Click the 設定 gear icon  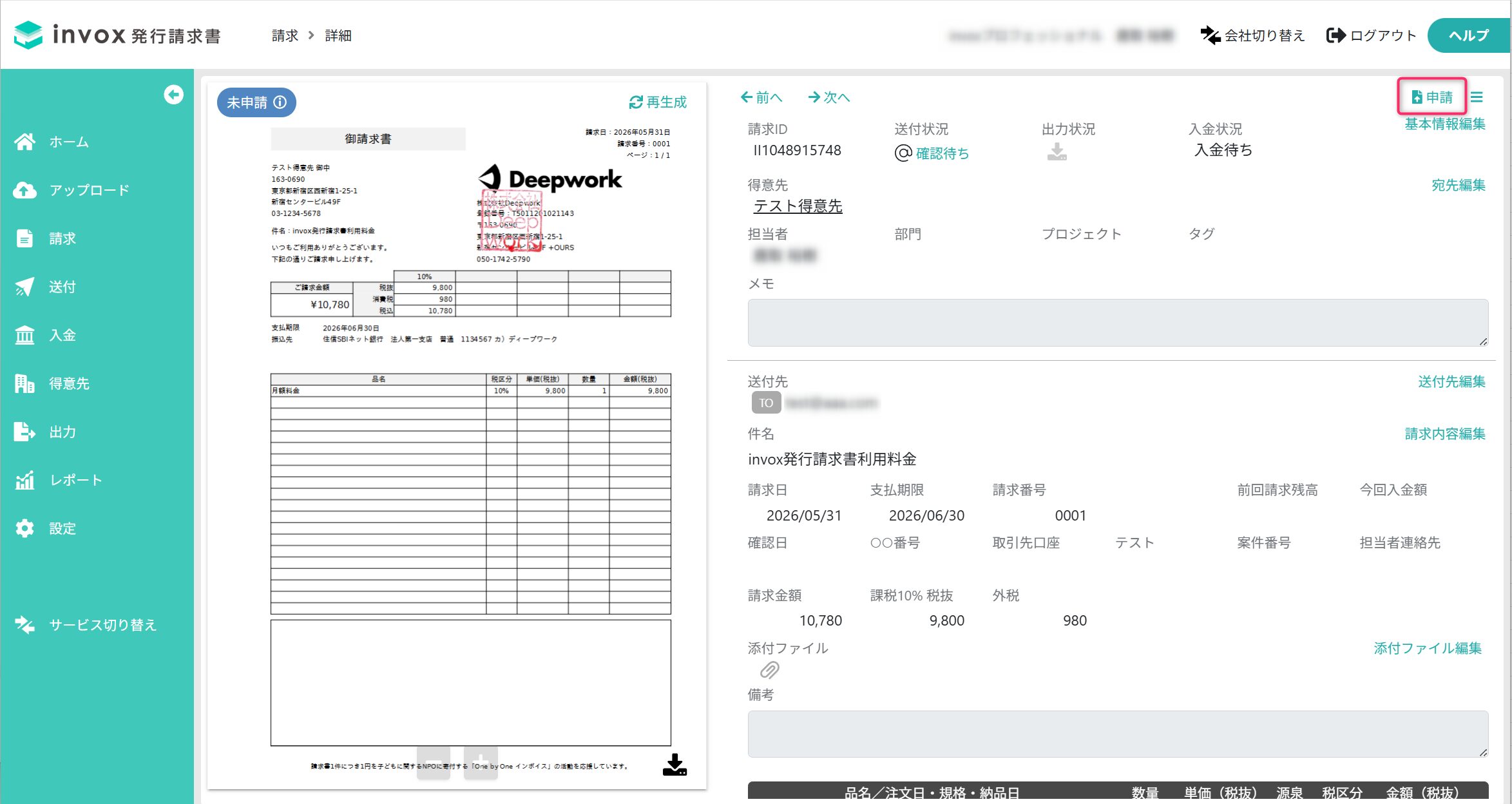tap(24, 528)
